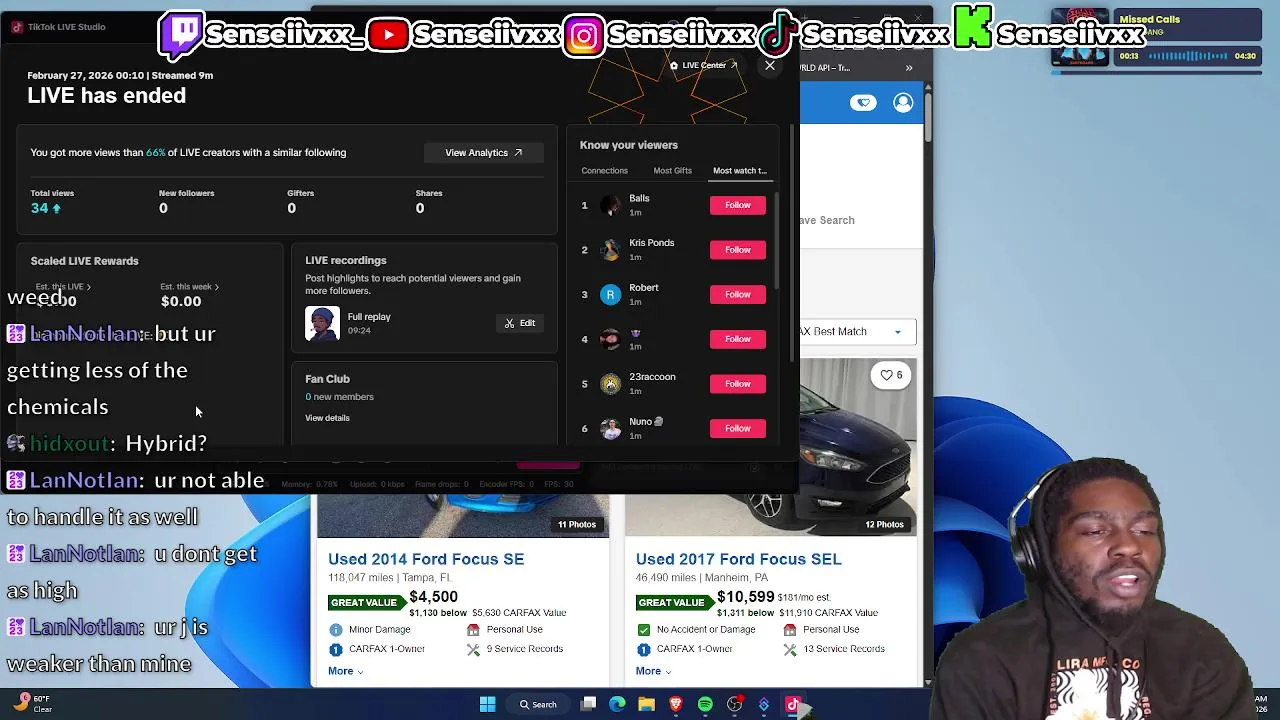1280x720 pixels.
Task: Click the Save Search text in browser
Action: [827, 220]
